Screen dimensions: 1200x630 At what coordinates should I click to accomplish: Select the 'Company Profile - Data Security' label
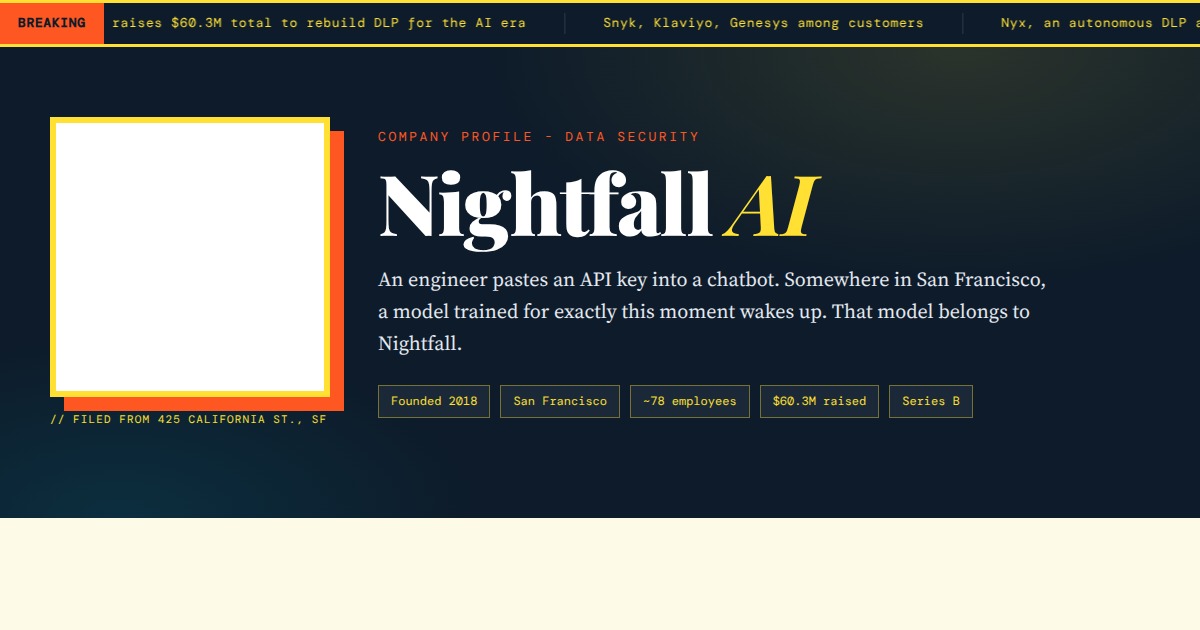(x=539, y=137)
